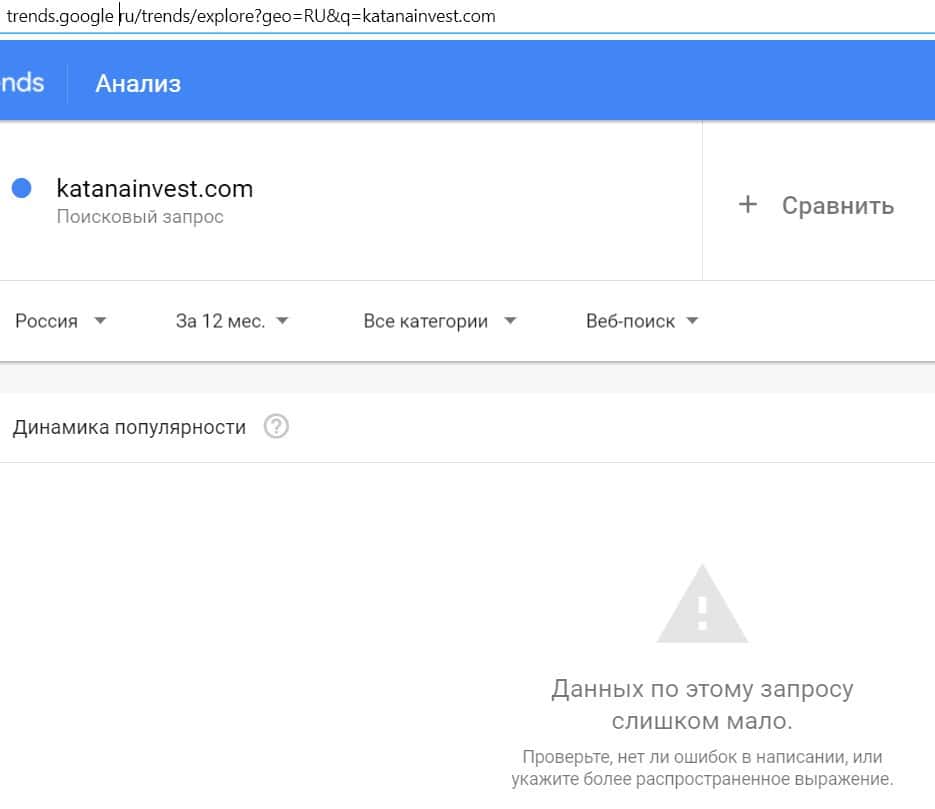Viewport: 935px width, 809px height.
Task: Click the caret arrow beside Веб-поиск
Action: [x=692, y=321]
